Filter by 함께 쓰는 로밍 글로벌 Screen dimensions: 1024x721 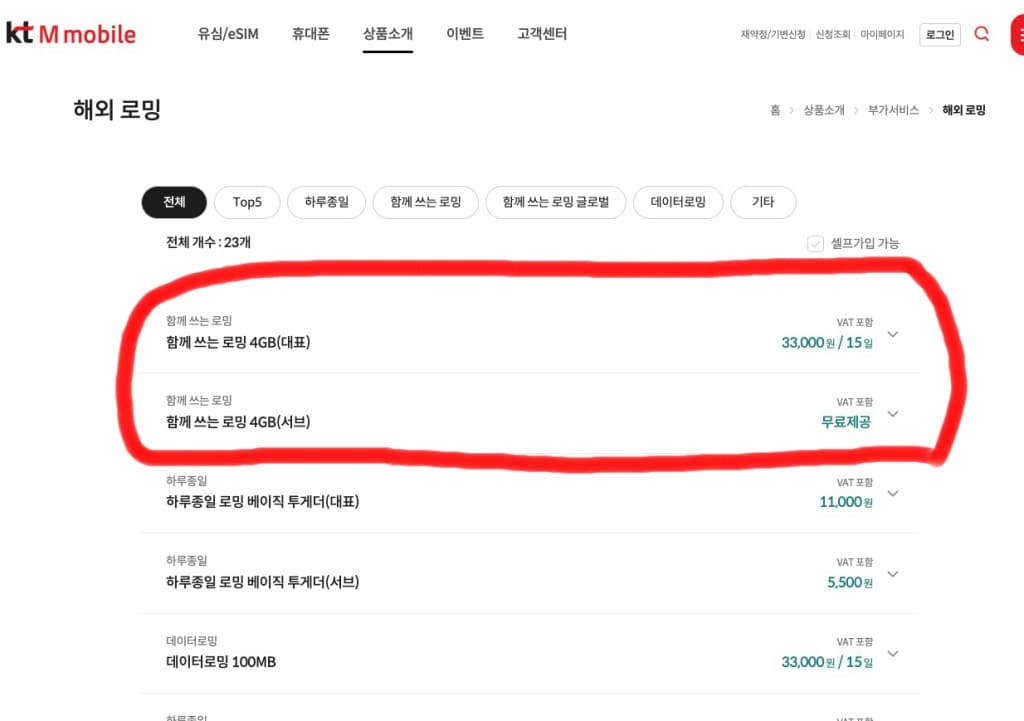(556, 202)
